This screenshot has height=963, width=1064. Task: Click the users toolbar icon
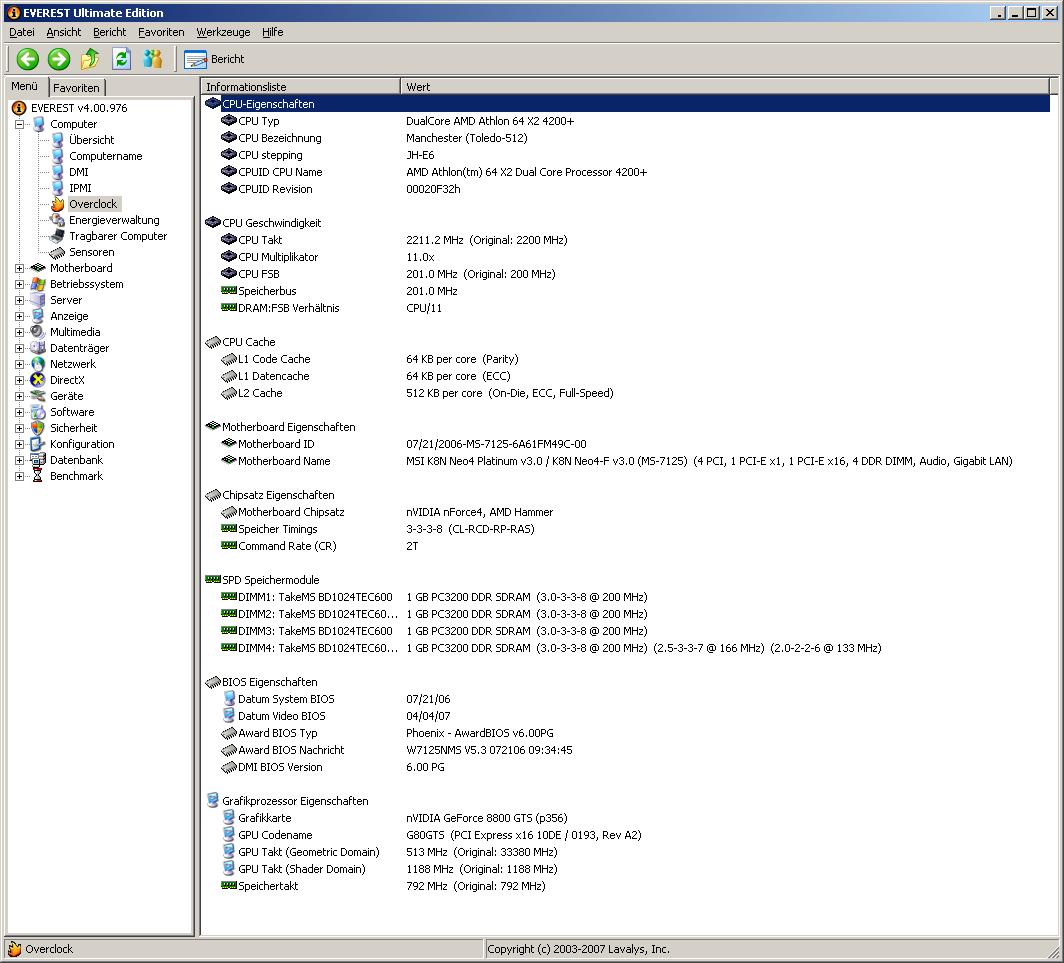153,59
